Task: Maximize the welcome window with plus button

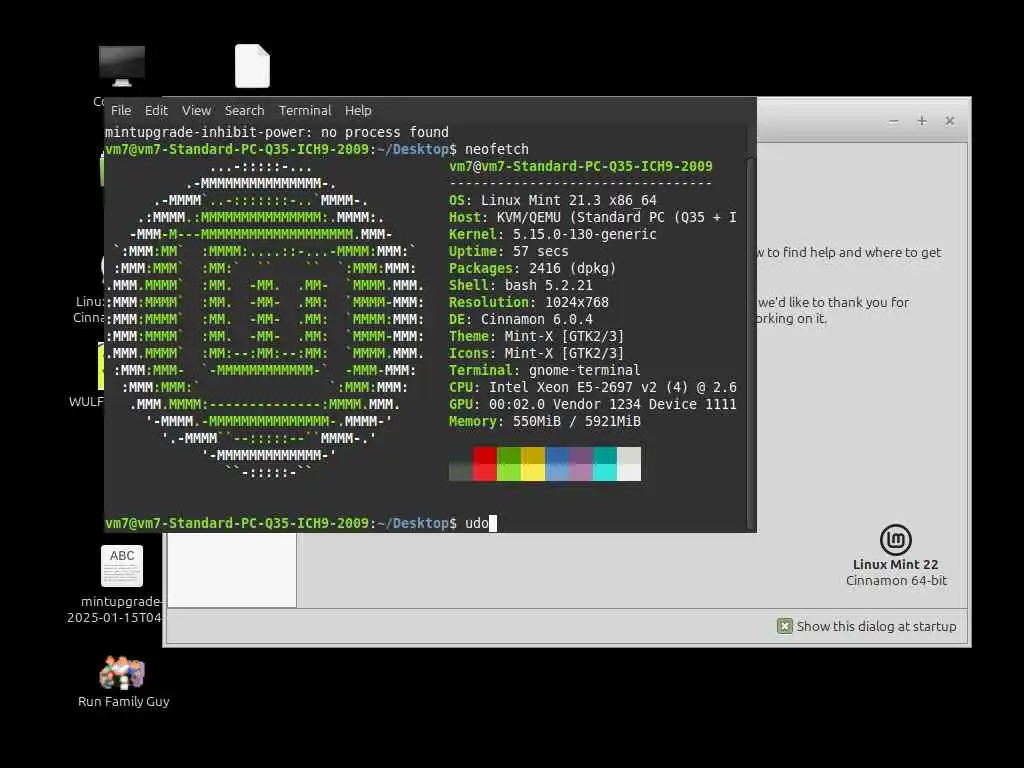Action: tap(921, 121)
